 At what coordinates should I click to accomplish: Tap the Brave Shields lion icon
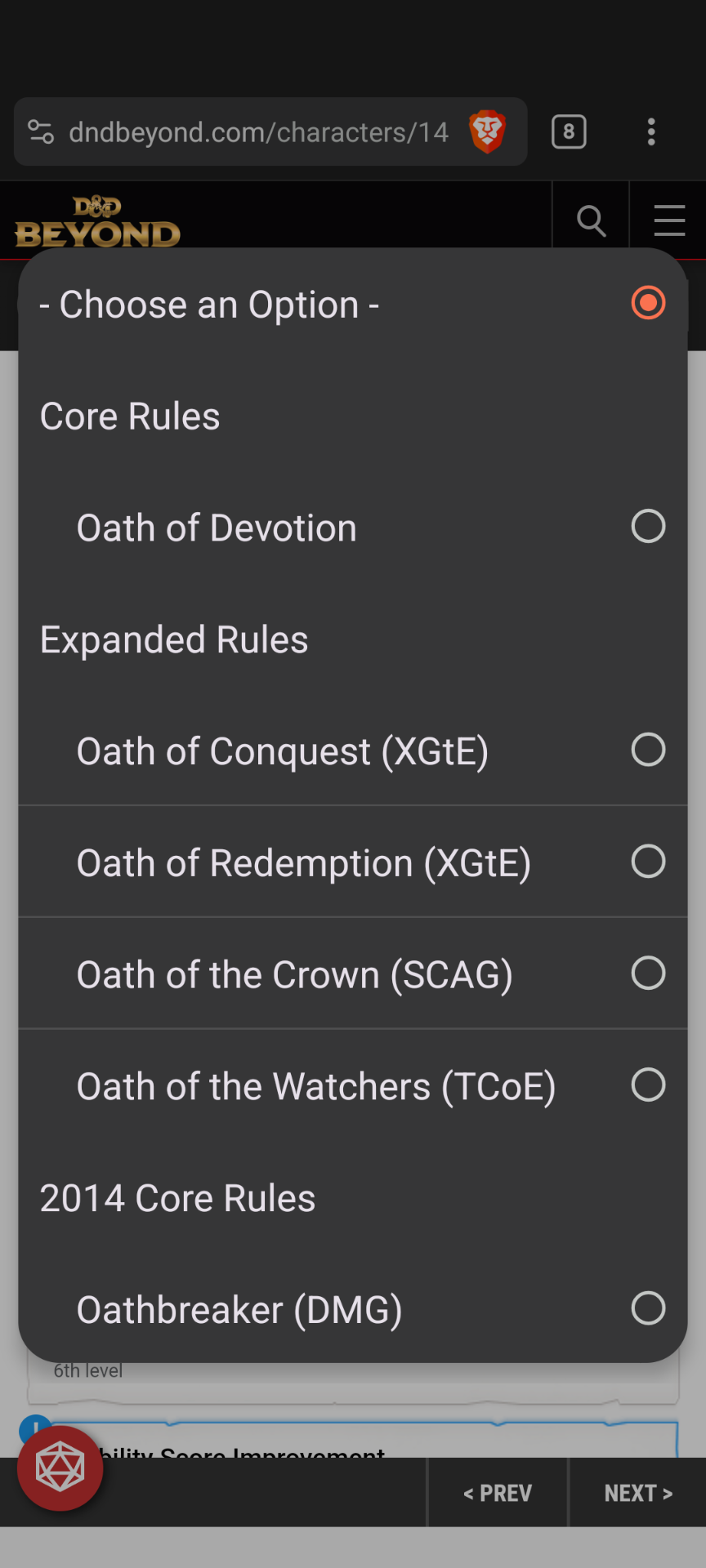(x=487, y=131)
